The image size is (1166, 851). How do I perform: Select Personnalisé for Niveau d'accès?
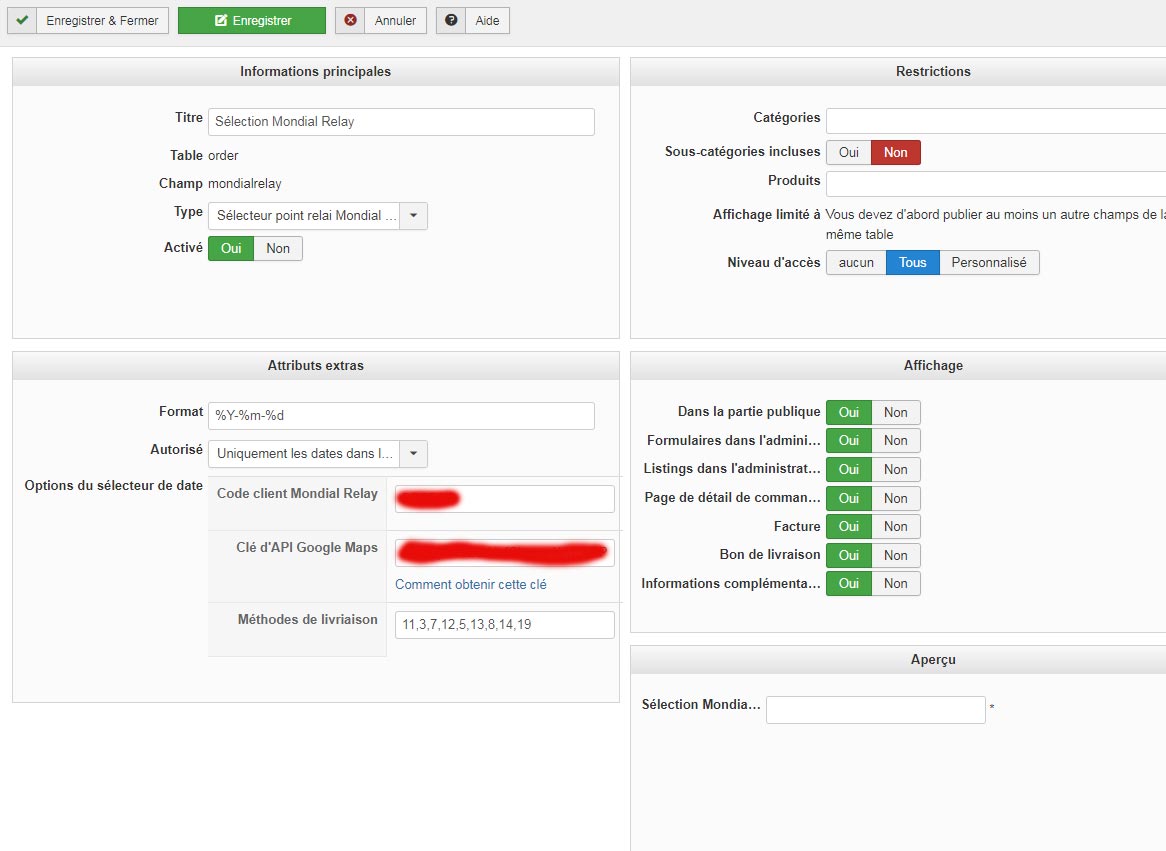pyautogui.click(x=989, y=263)
